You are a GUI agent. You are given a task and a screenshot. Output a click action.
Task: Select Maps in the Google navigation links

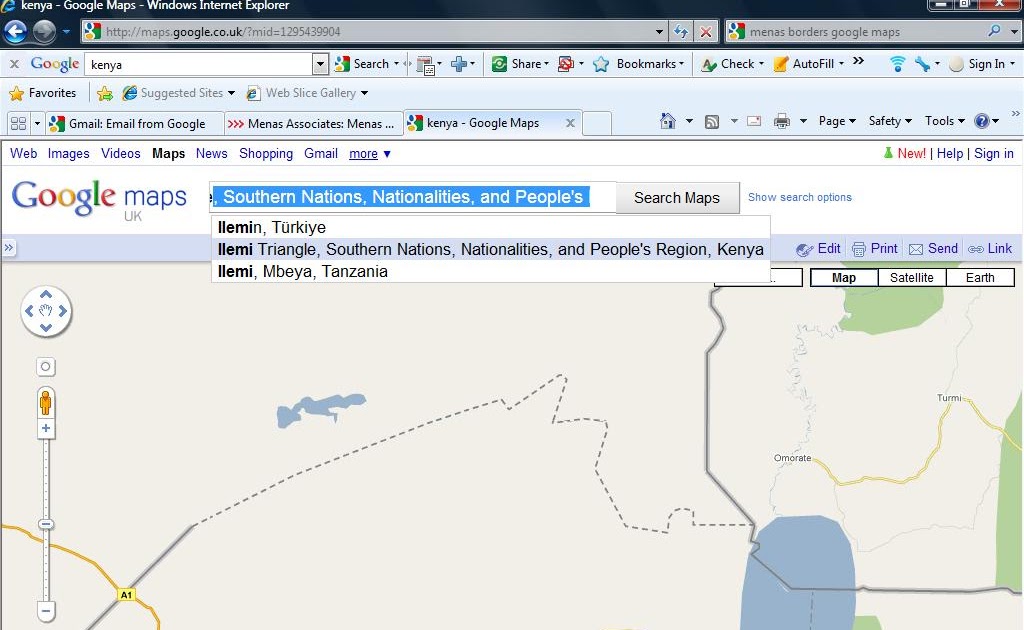[x=168, y=153]
